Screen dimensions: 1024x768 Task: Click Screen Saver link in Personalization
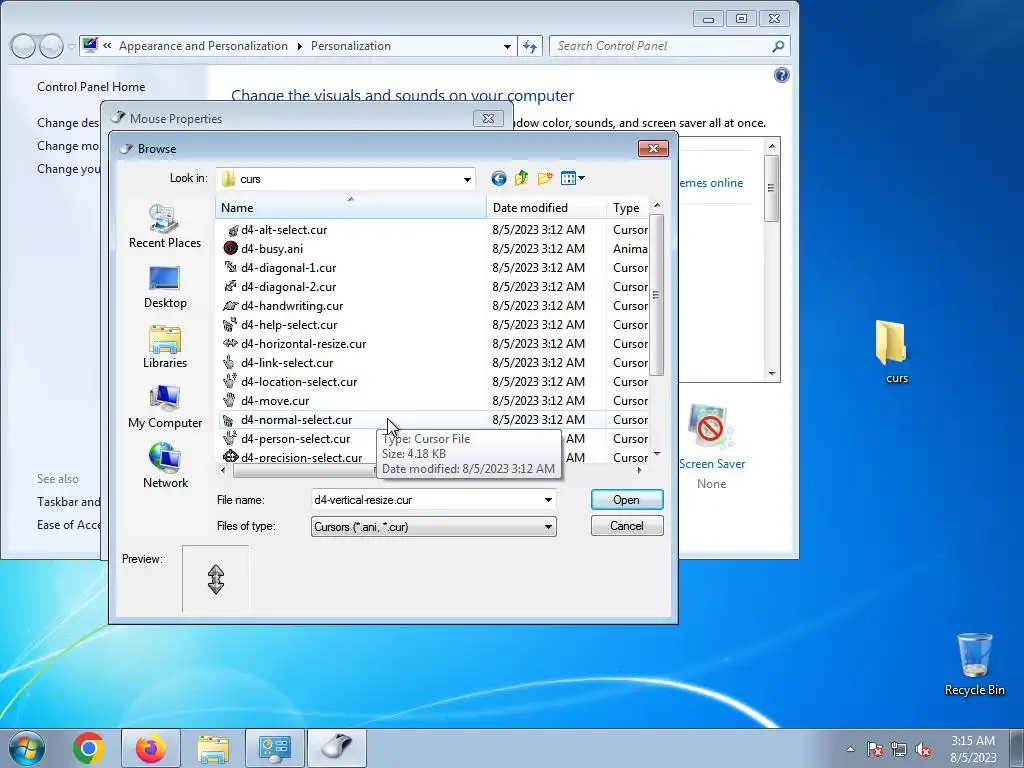click(x=712, y=464)
